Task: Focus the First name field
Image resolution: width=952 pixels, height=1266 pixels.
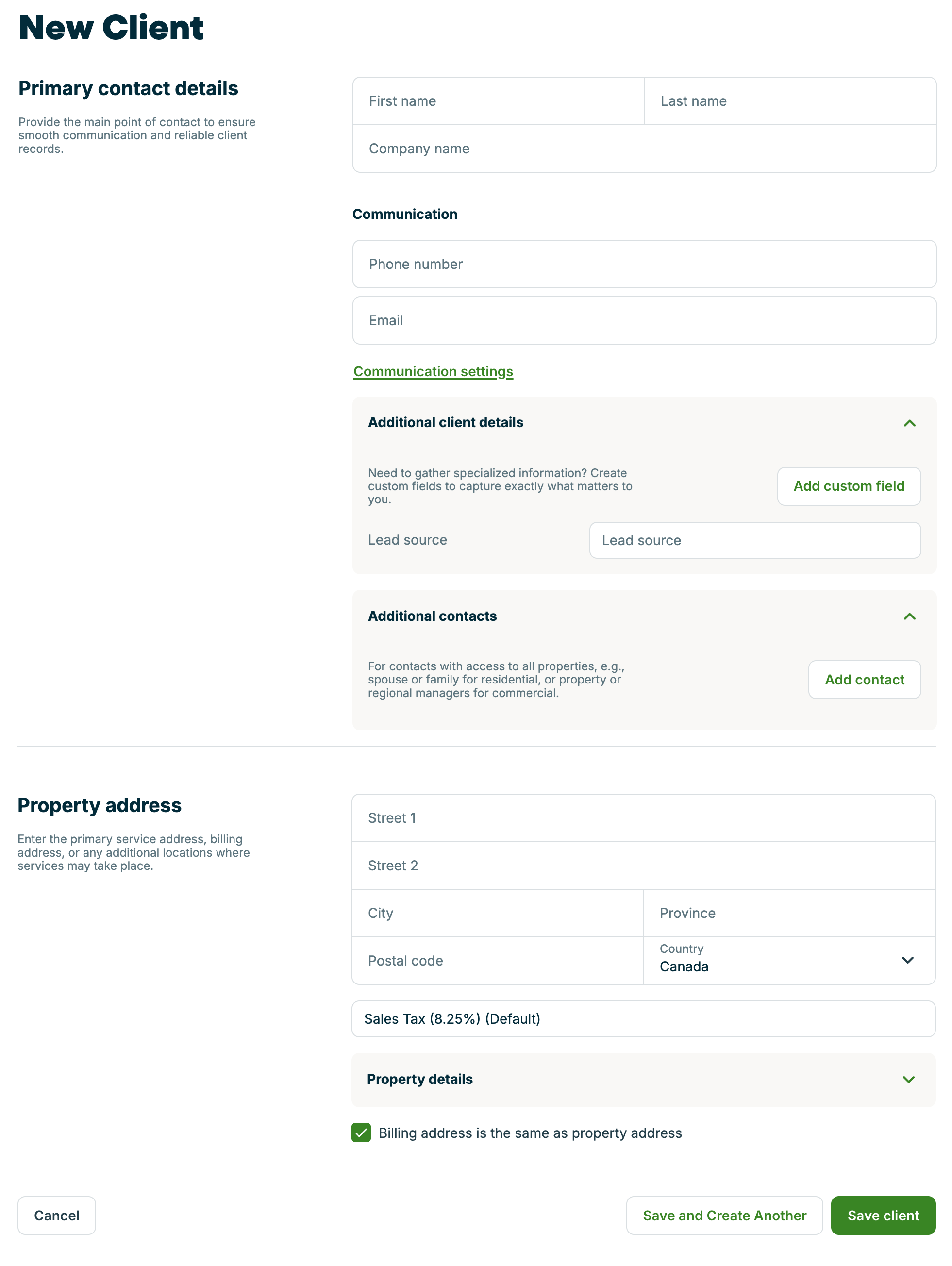Action: tap(498, 101)
